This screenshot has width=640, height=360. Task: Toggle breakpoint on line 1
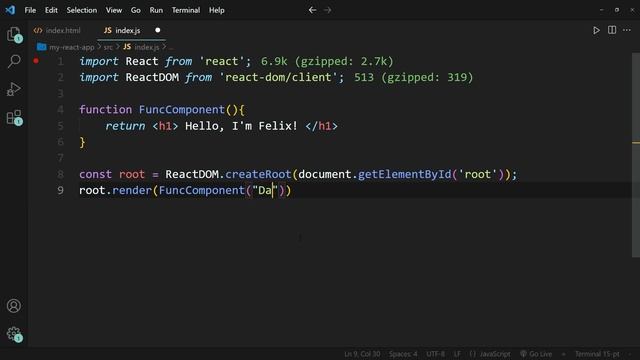(x=36, y=61)
